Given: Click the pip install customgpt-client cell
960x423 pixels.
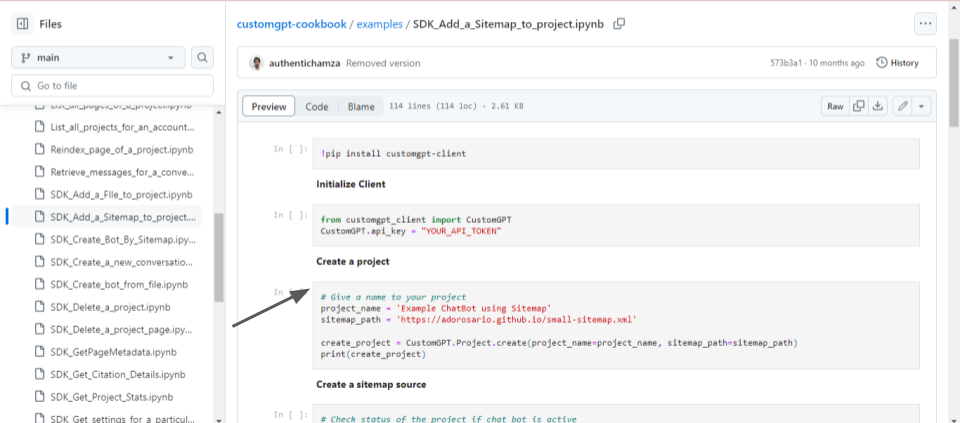Looking at the screenshot, I should point(616,154).
